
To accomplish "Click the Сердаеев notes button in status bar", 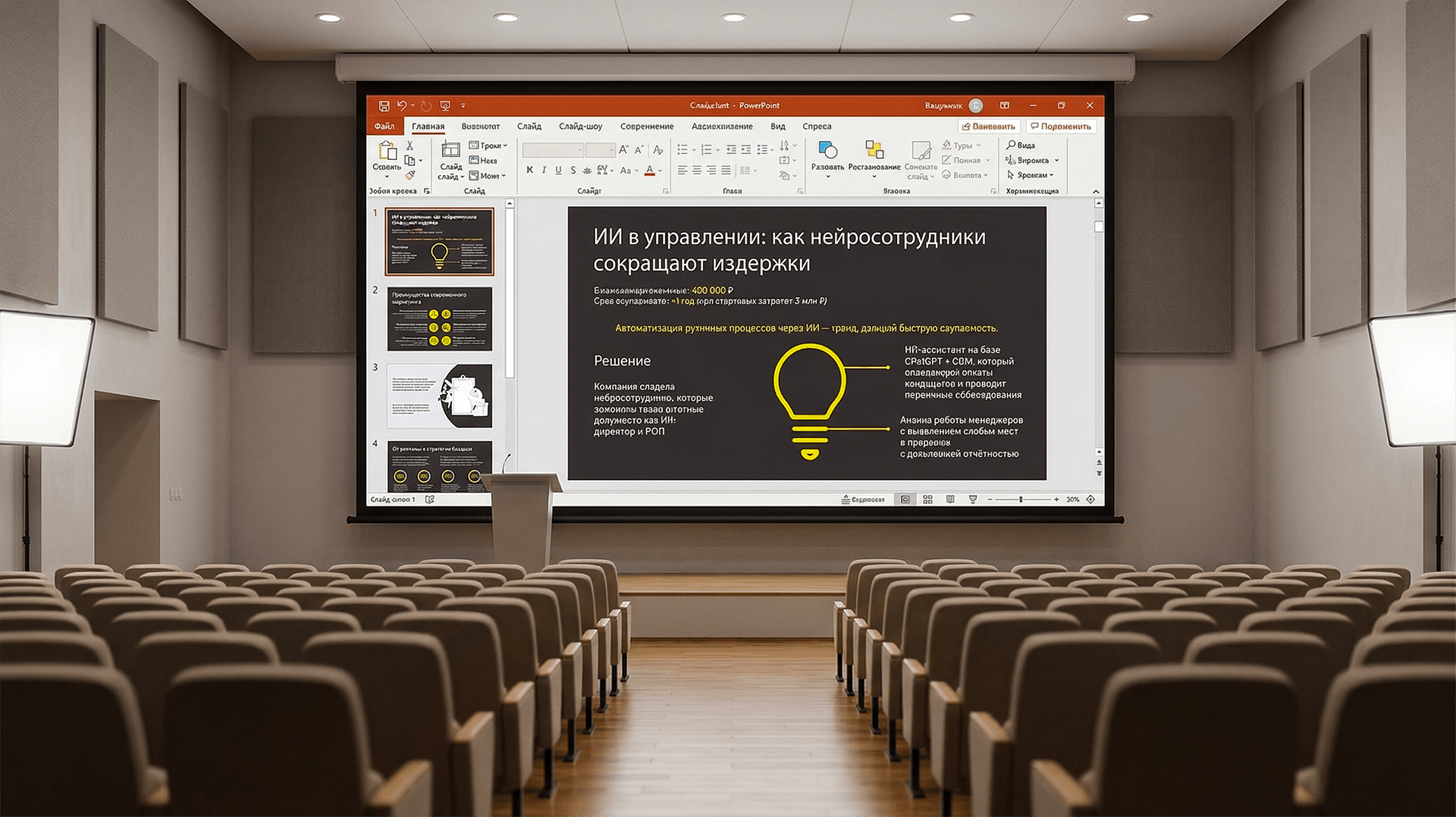I will pos(863,499).
